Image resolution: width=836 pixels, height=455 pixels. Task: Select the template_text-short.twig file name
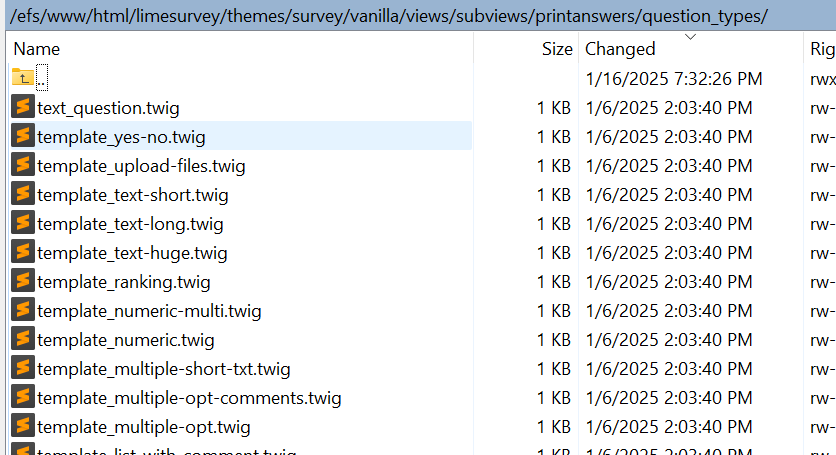pyautogui.click(x=133, y=195)
